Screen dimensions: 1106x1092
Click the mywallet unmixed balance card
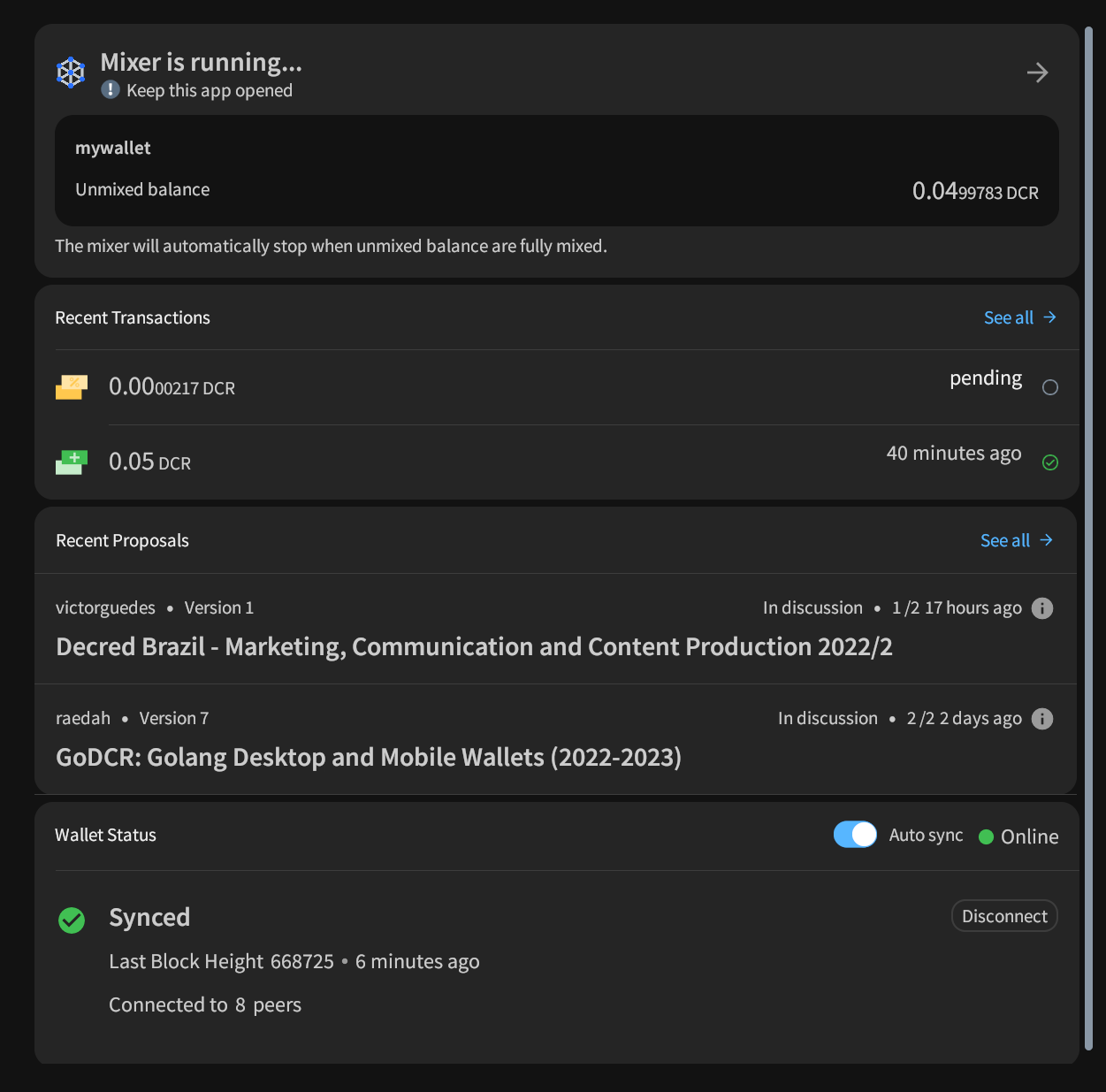click(x=557, y=171)
